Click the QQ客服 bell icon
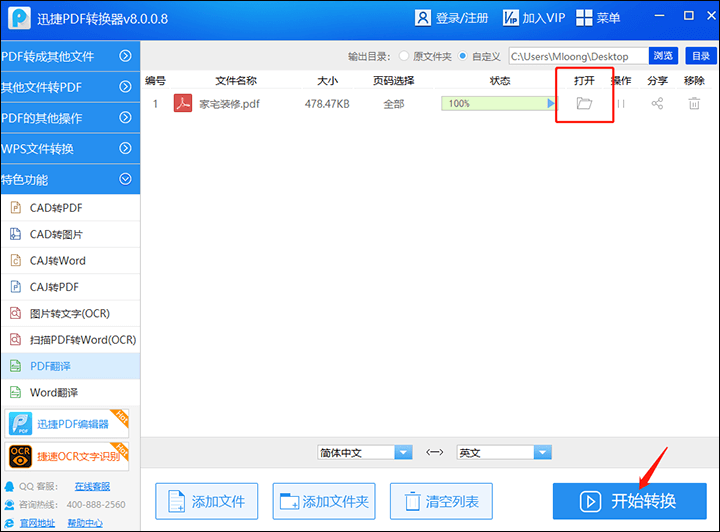This screenshot has width=720, height=532. (9, 487)
